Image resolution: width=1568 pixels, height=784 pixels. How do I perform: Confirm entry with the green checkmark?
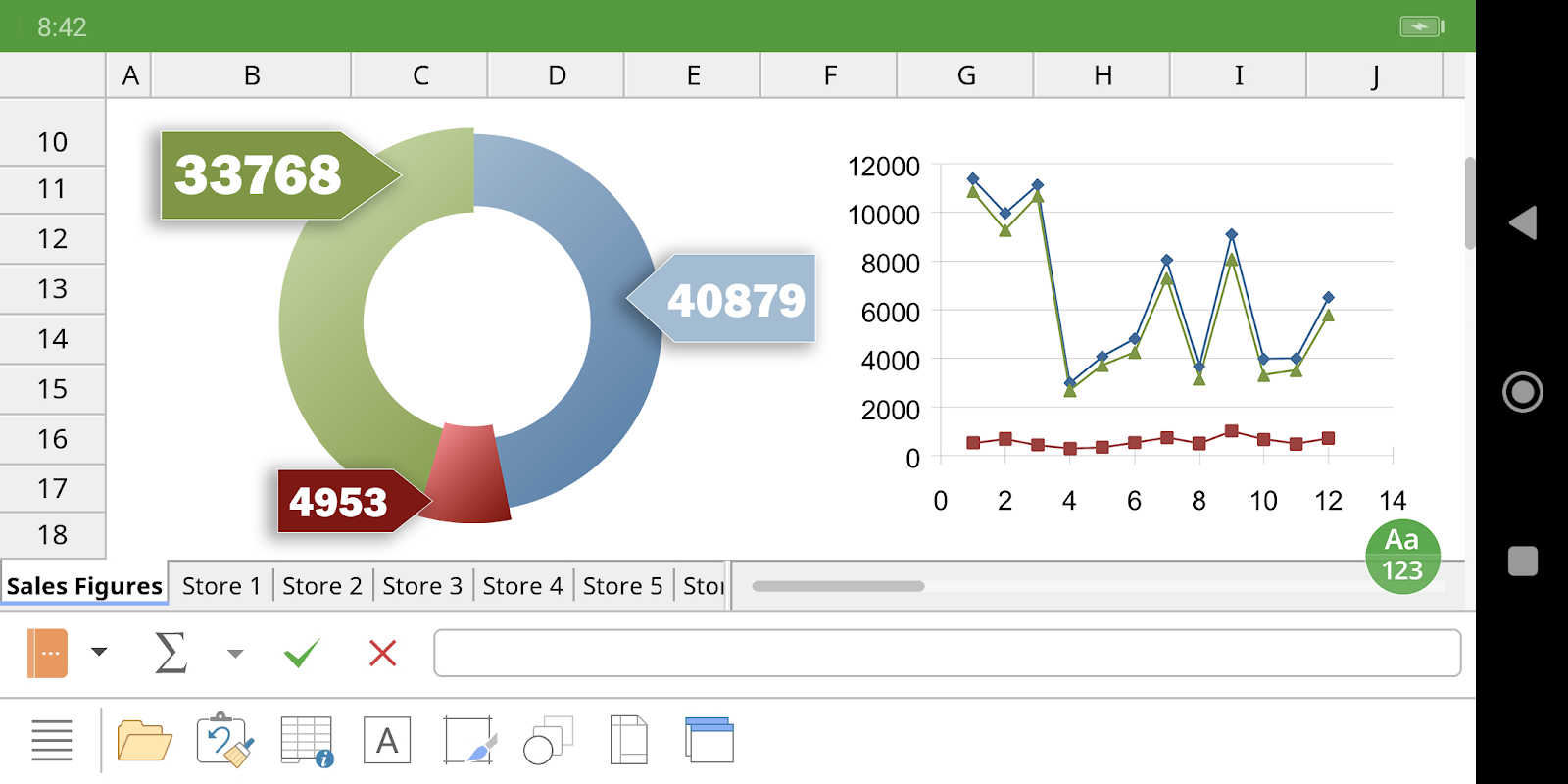click(x=302, y=653)
